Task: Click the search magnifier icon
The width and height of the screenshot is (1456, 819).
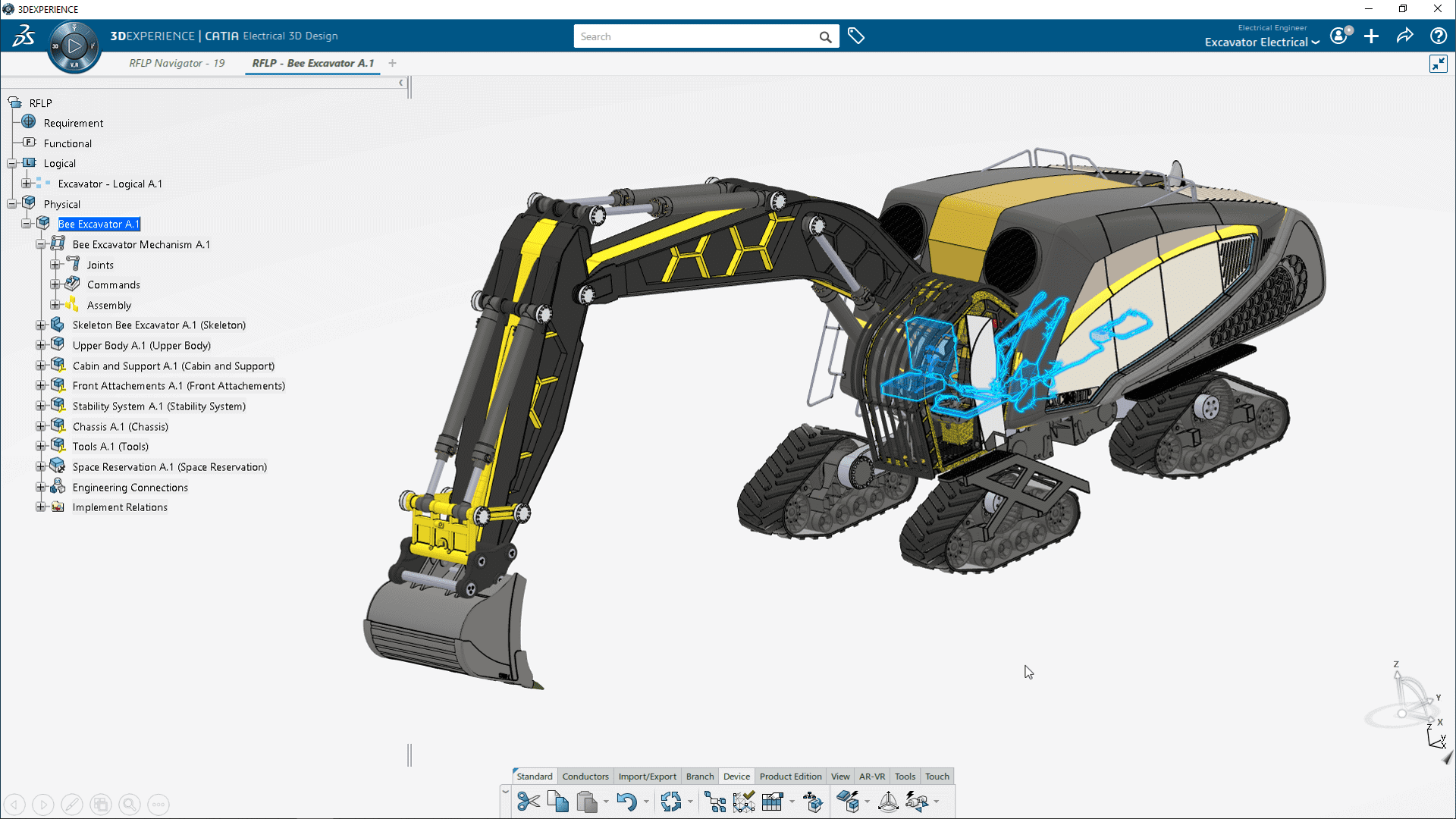Action: [x=825, y=37]
